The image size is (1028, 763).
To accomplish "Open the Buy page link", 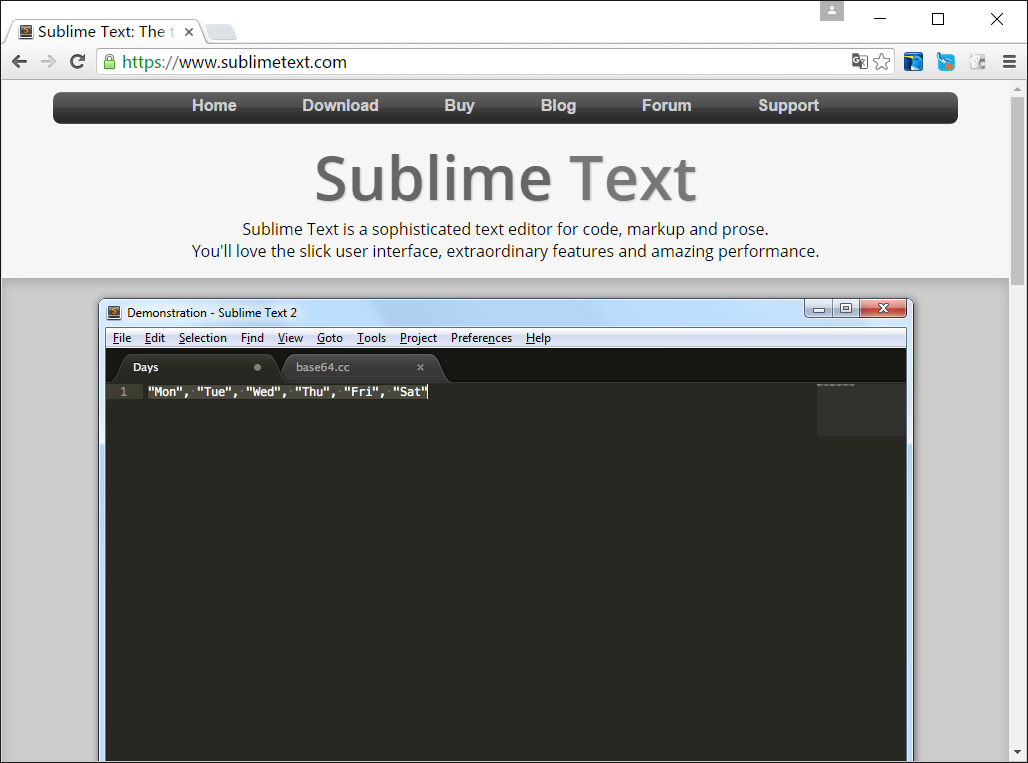I will pyautogui.click(x=459, y=106).
